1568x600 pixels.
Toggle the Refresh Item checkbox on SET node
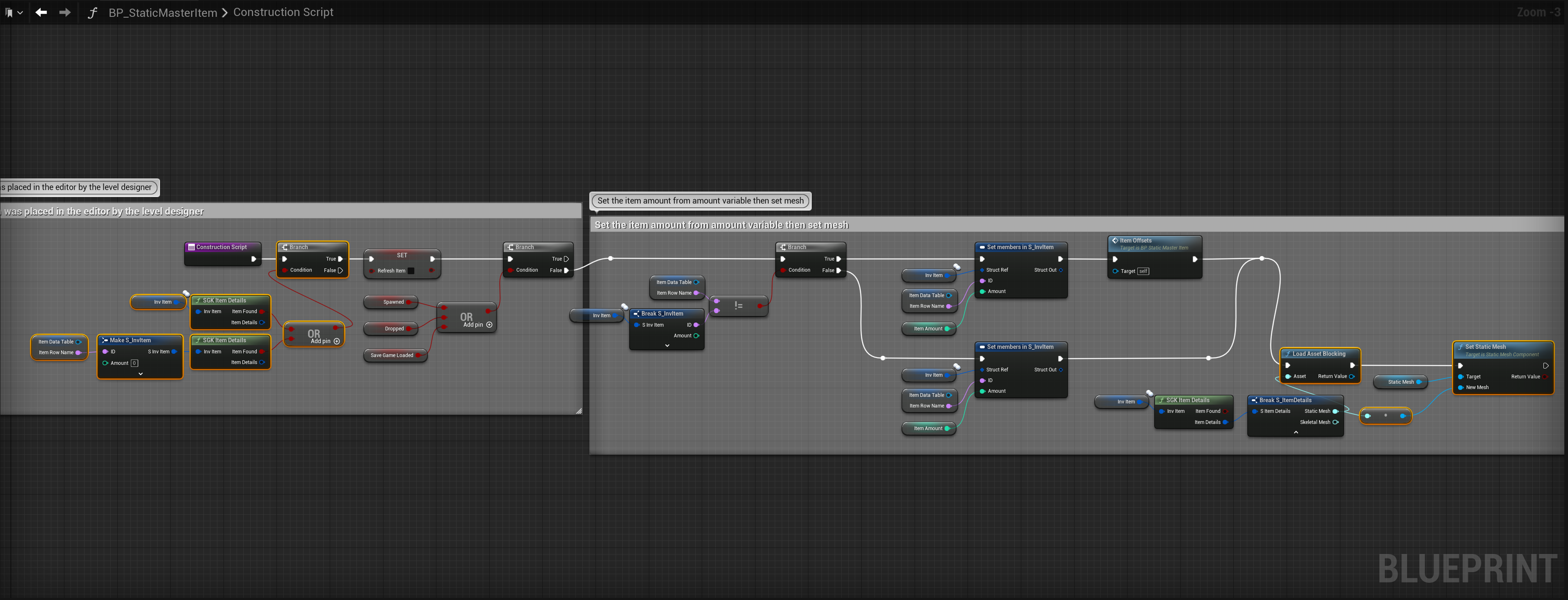[411, 271]
